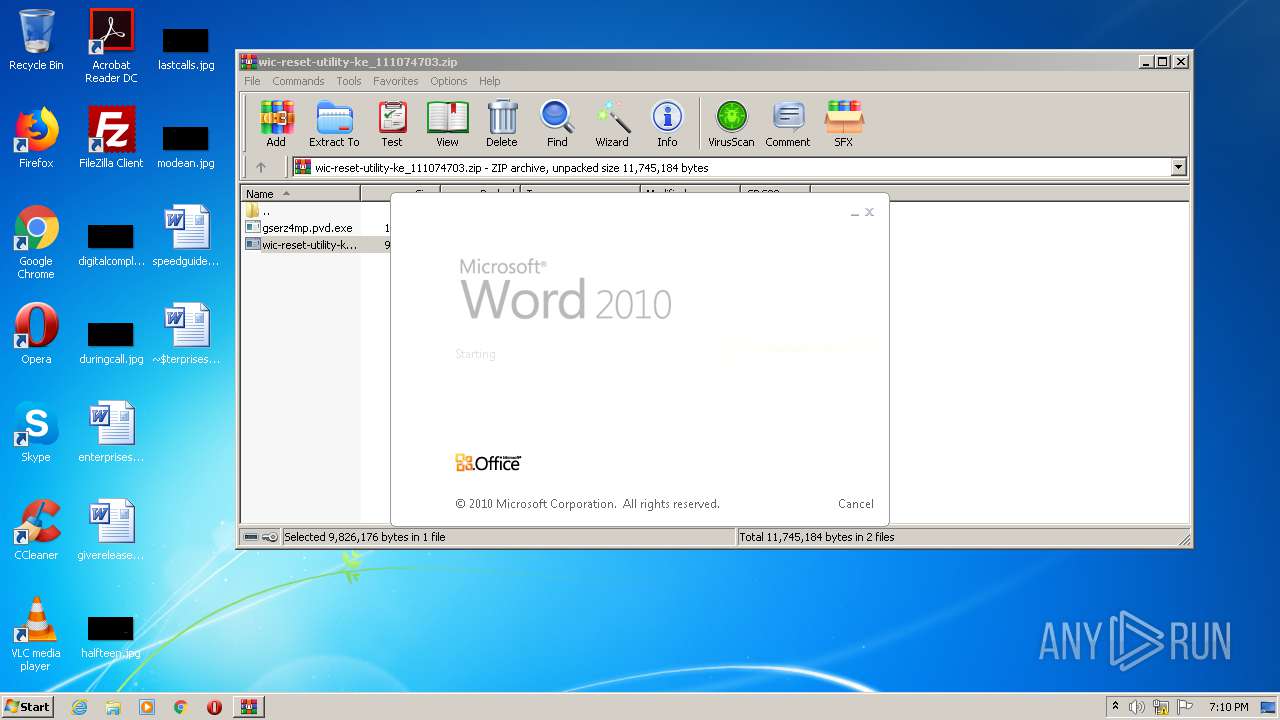Image resolution: width=1280 pixels, height=720 pixels.
Task: Select the digitalcompl... desktop file
Action: (111, 244)
